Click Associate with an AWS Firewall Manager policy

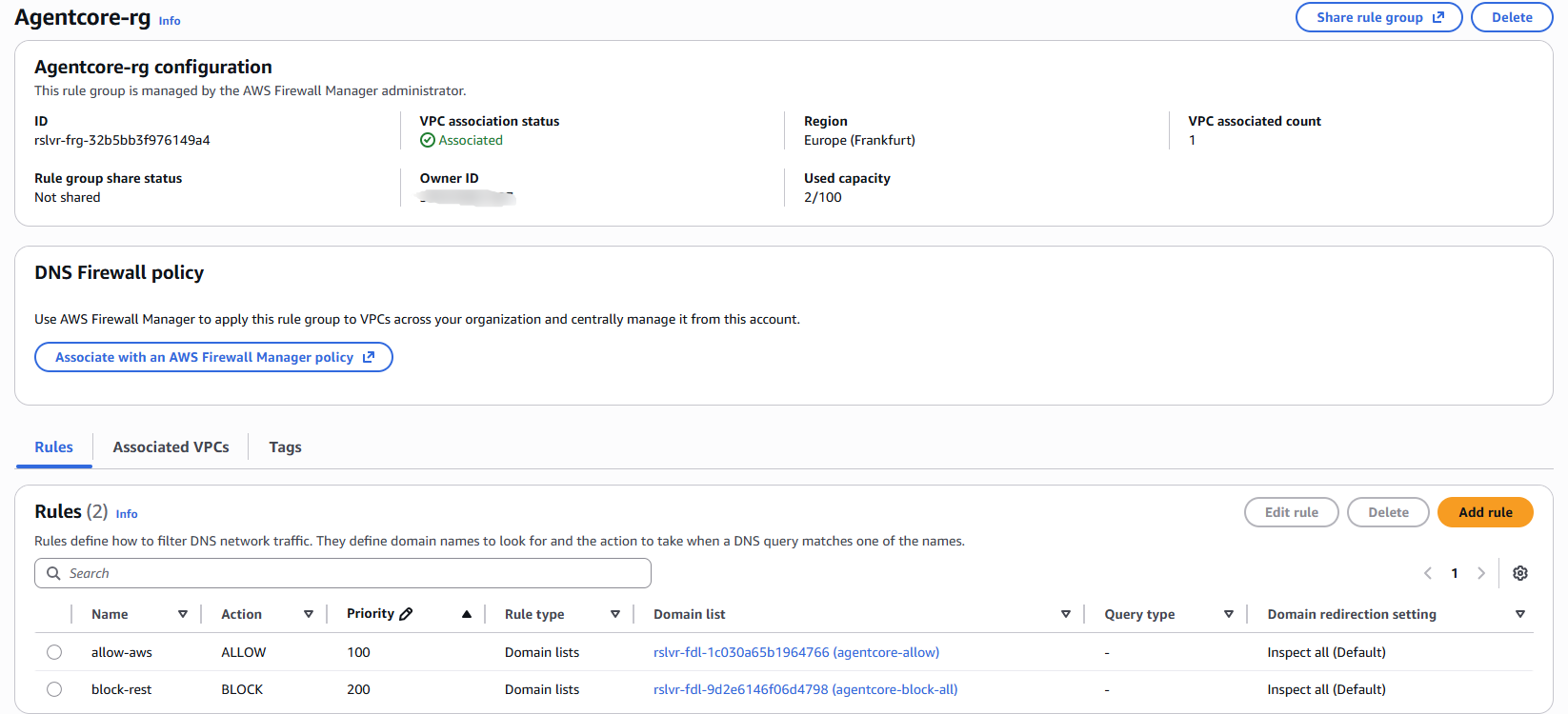click(x=213, y=357)
